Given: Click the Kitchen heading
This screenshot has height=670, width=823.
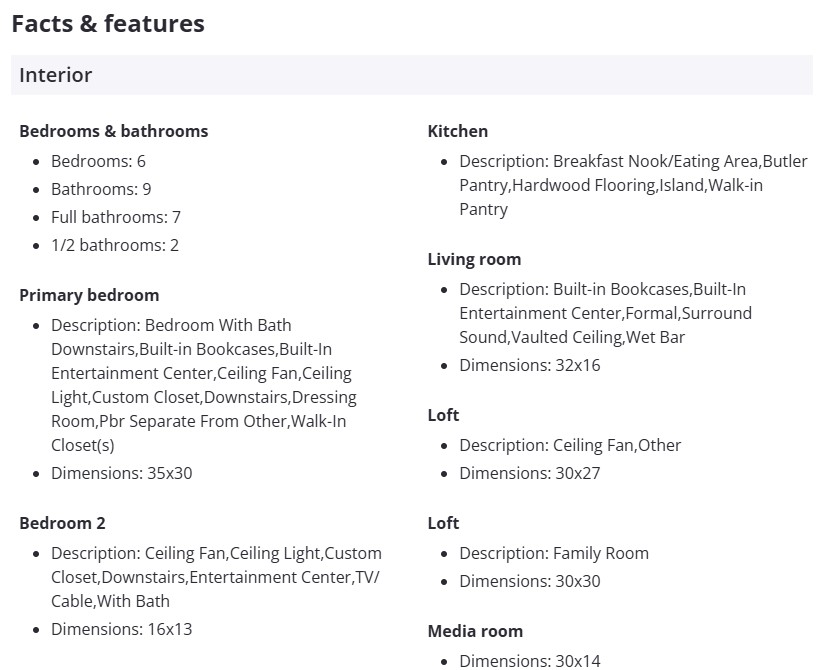Looking at the screenshot, I should (457, 131).
